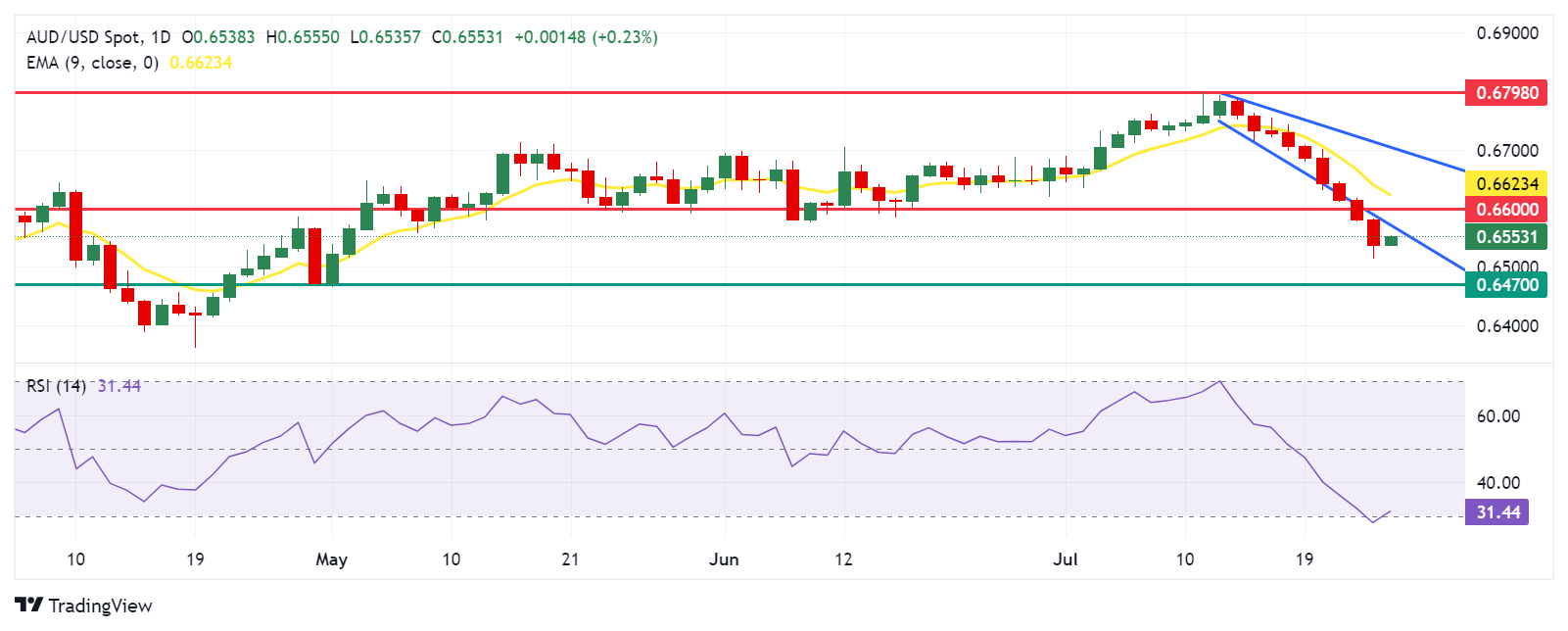
Task: Click the last green candle on chart
Action: pyautogui.click(x=1391, y=240)
